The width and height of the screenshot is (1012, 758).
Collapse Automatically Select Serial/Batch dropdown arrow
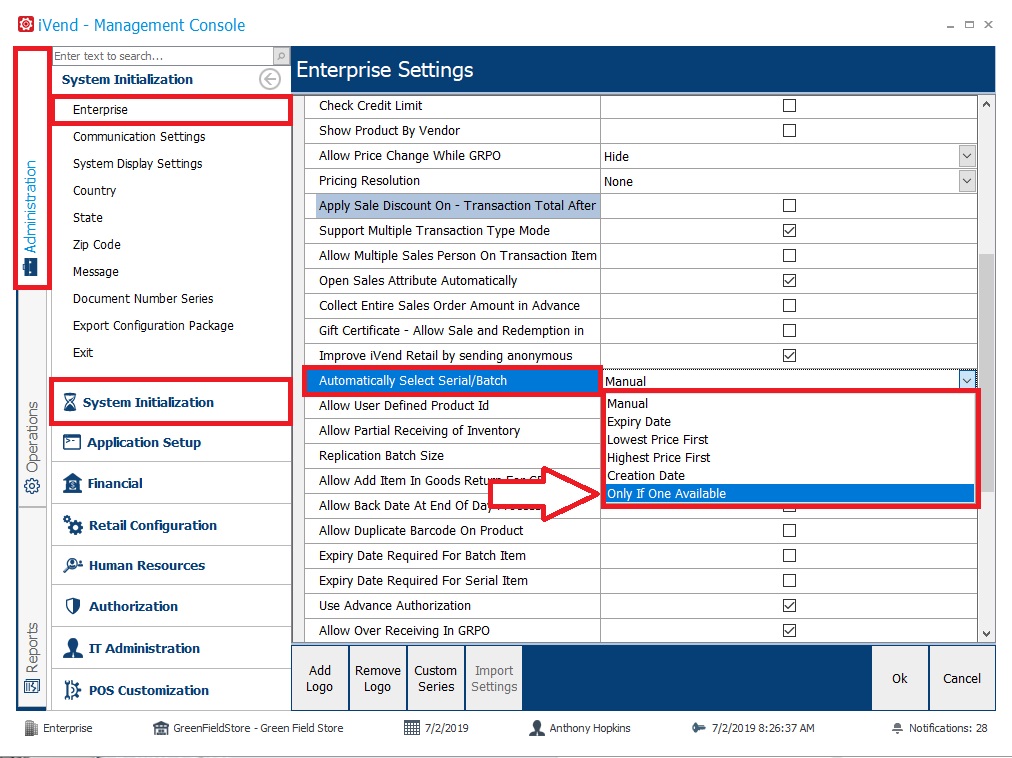966,381
